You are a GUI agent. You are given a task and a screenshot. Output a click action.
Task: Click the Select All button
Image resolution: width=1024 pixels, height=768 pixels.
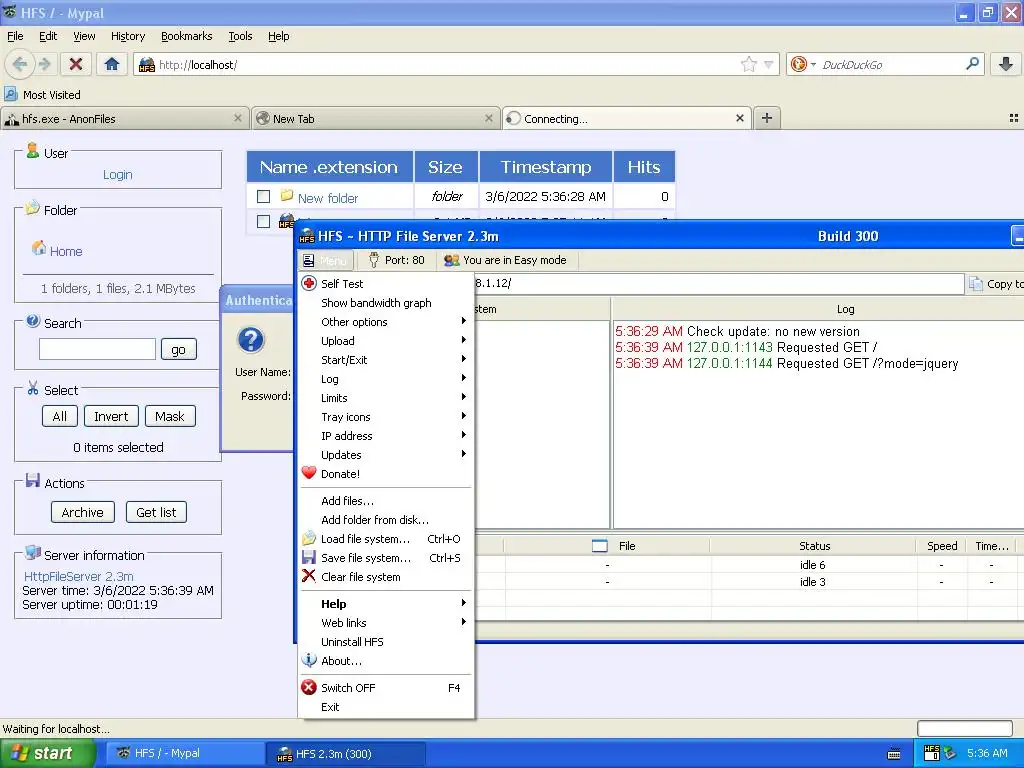59,416
